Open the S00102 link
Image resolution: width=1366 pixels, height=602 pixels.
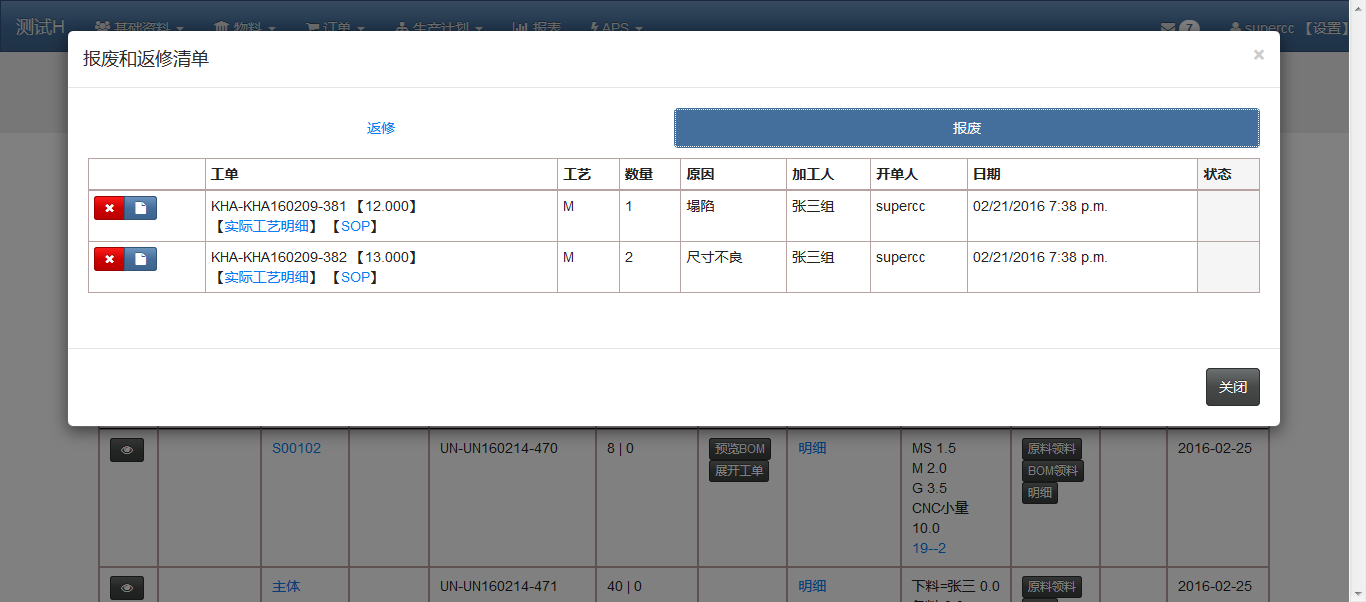point(297,449)
